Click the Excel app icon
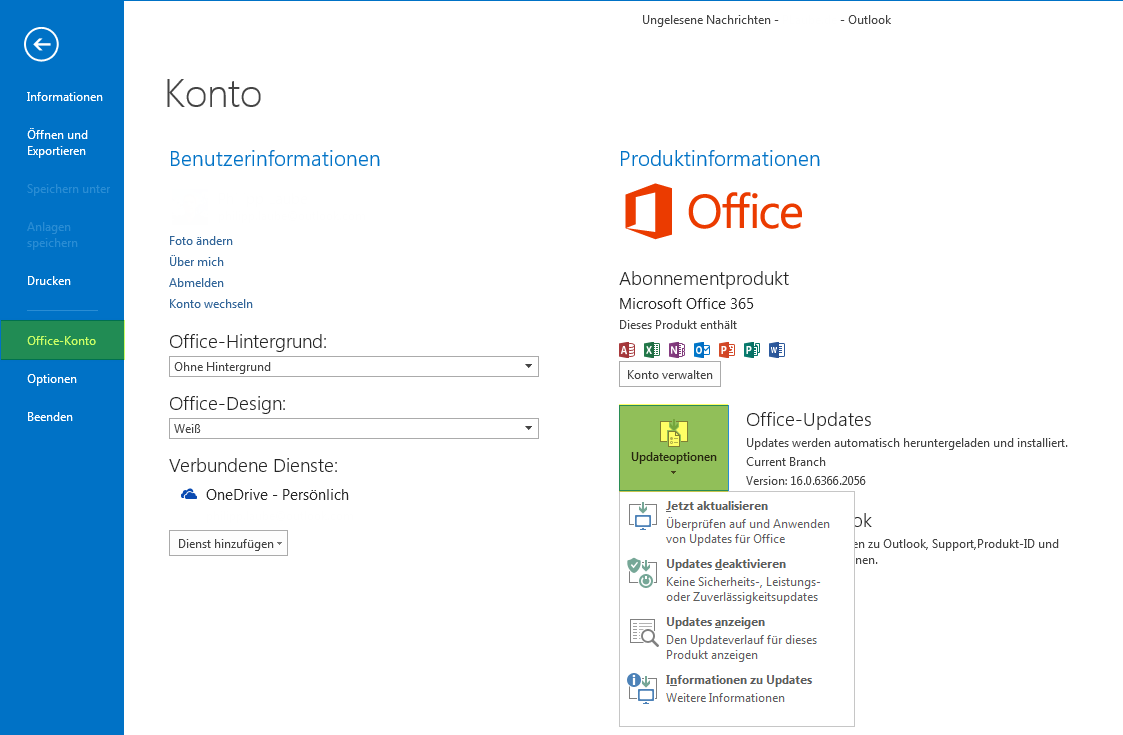This screenshot has height=735, width=1123. pyautogui.click(x=652, y=350)
